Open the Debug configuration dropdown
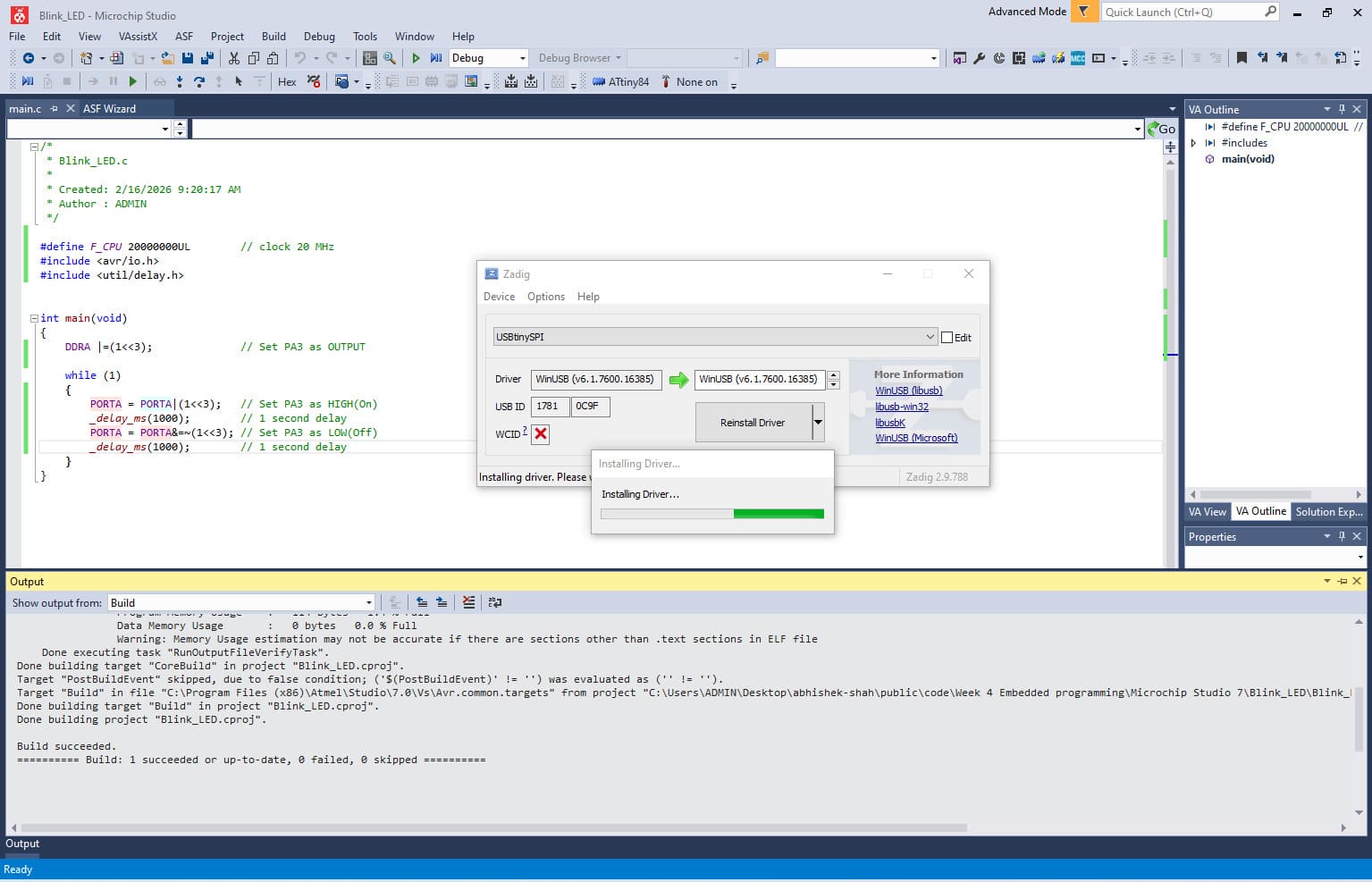Image resolution: width=1372 pixels, height=882 pixels. [x=488, y=58]
